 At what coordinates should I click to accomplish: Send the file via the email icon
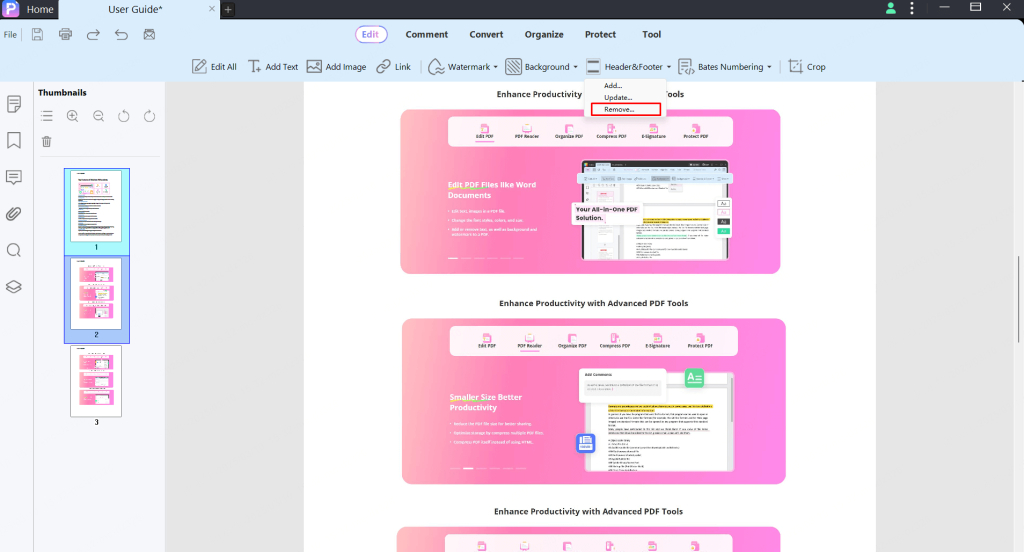150,35
